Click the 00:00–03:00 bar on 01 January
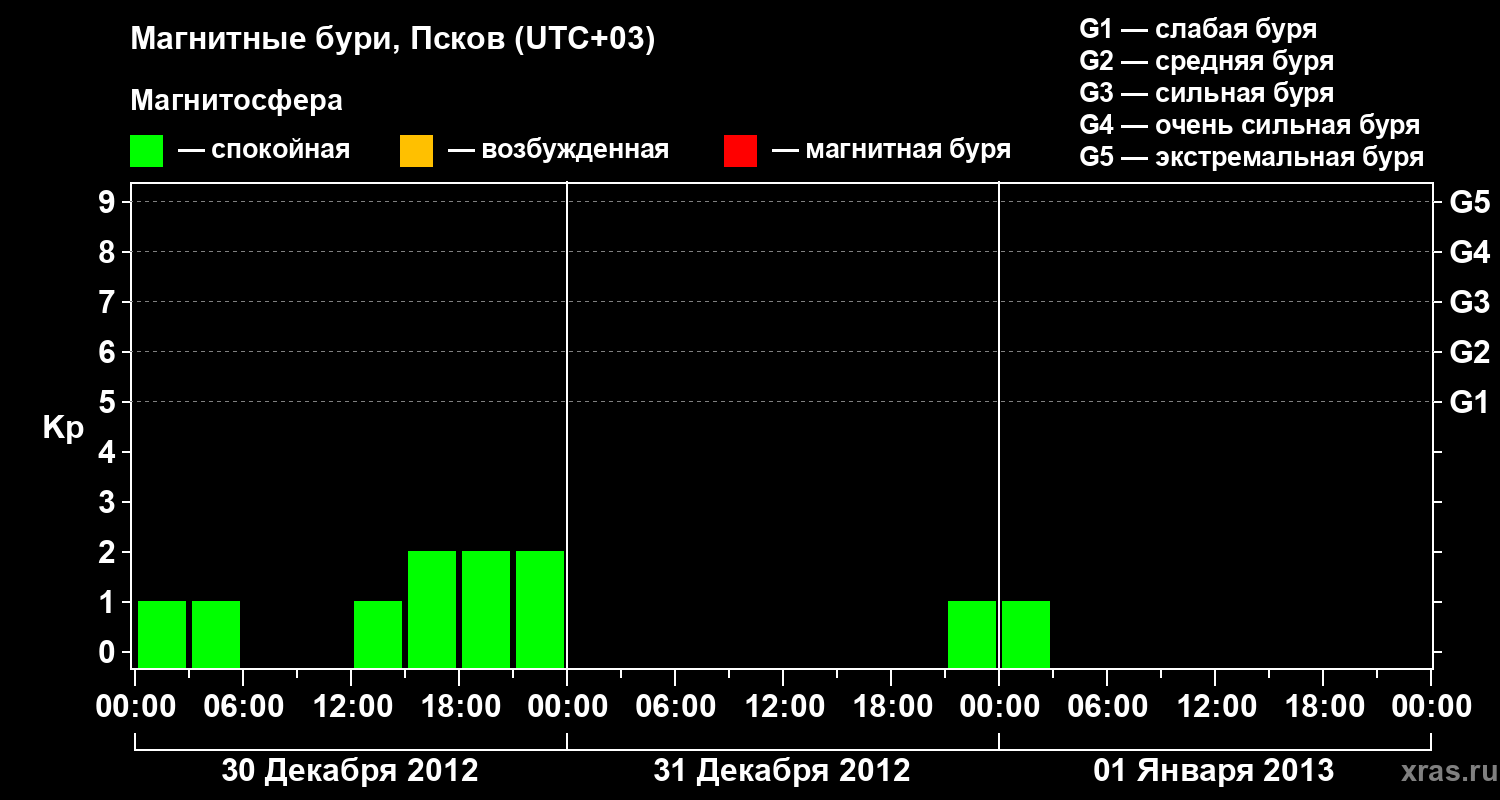 [x=1026, y=634]
